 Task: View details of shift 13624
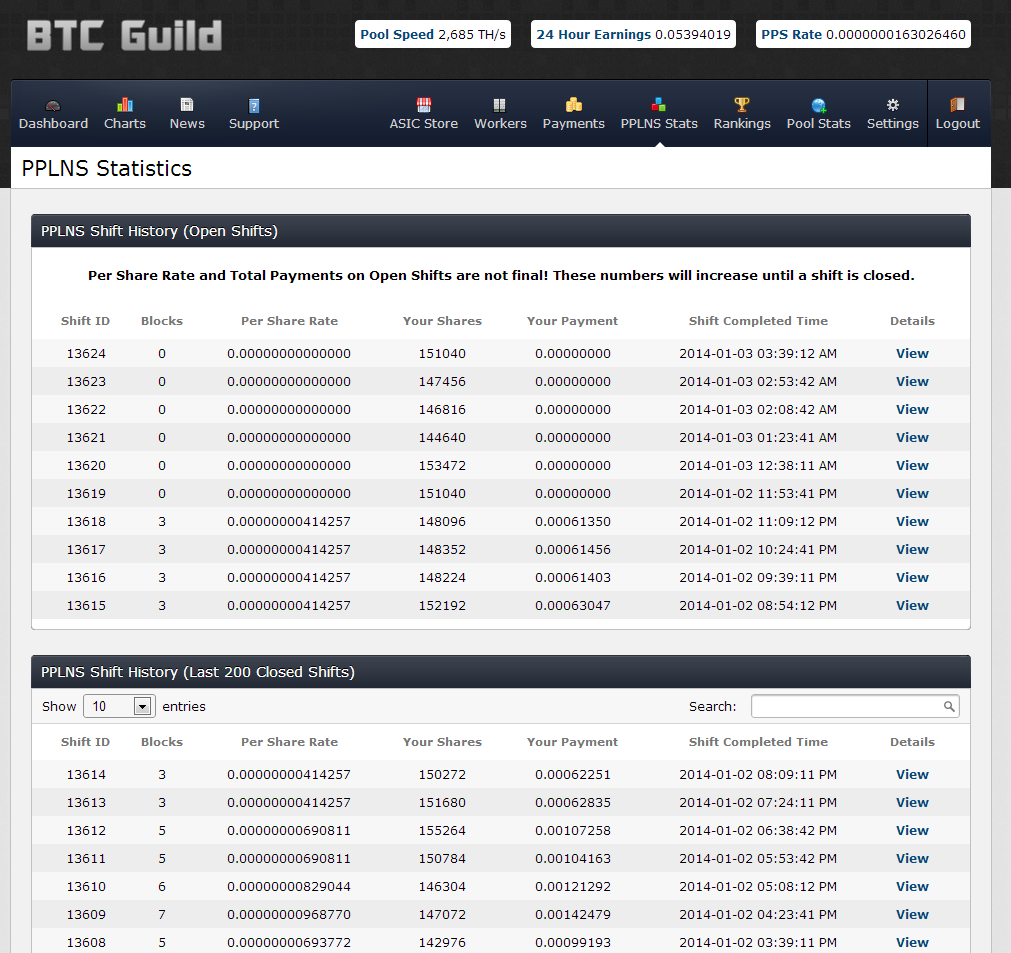point(912,353)
